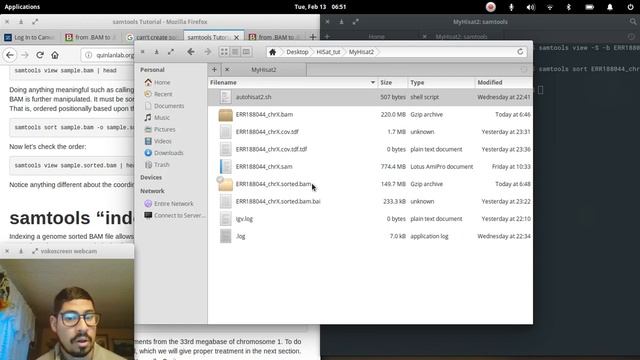This screenshot has width=640, height=360.
Task: Open search in the terminal window
Action: click(x=633, y=22)
